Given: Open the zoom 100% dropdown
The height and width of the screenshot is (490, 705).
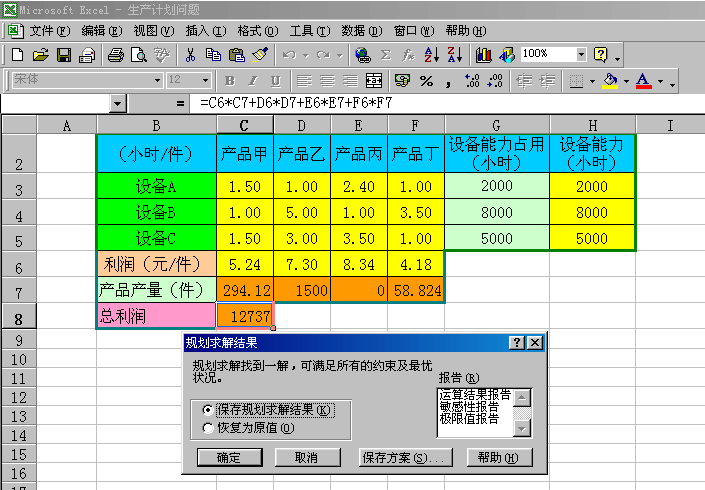Looking at the screenshot, I should pos(581,54).
